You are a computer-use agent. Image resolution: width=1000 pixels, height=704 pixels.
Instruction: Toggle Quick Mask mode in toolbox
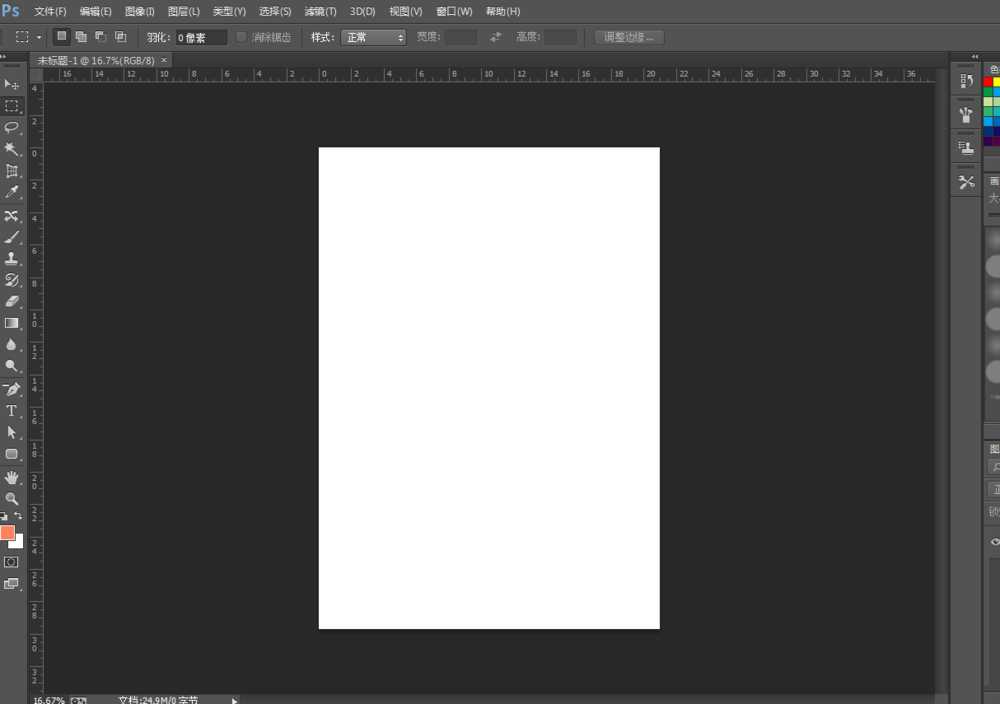[x=11, y=562]
